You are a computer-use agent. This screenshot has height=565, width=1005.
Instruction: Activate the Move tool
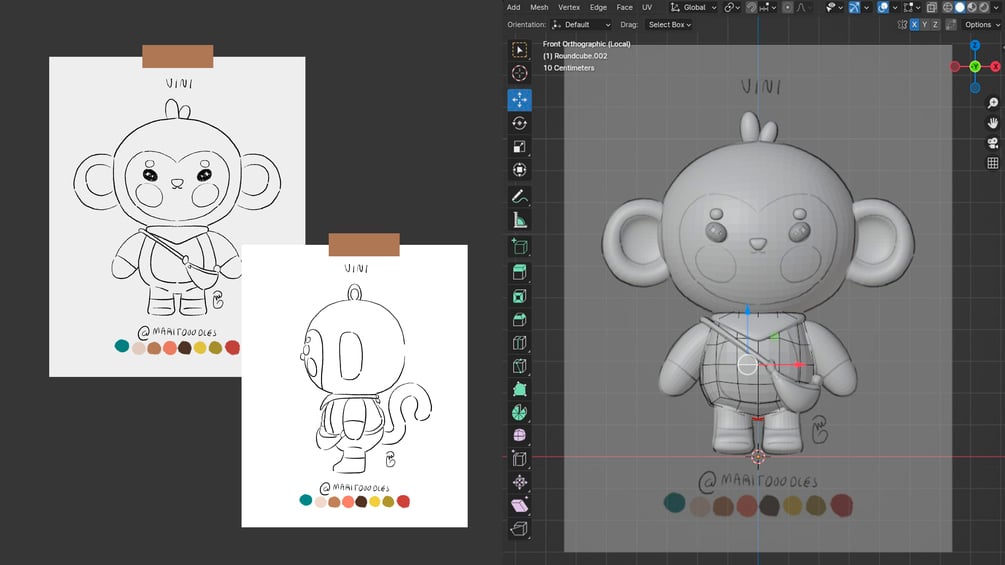[519, 99]
